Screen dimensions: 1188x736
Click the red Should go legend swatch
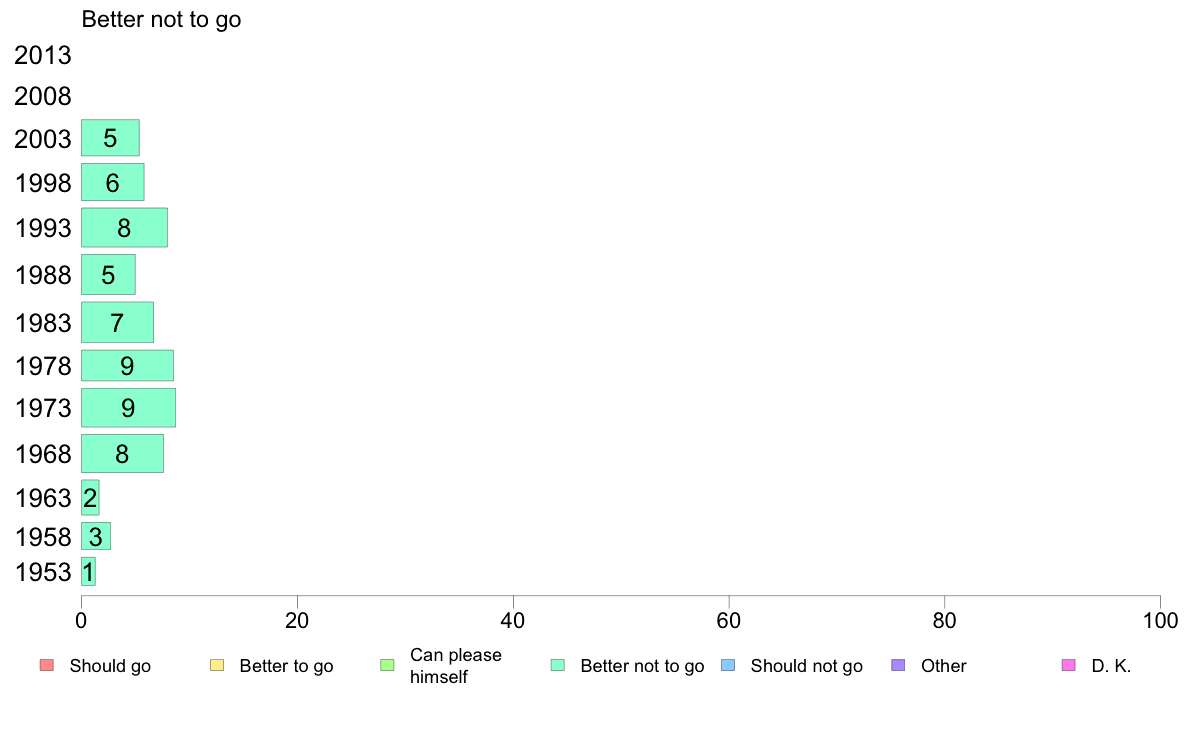pos(47,666)
